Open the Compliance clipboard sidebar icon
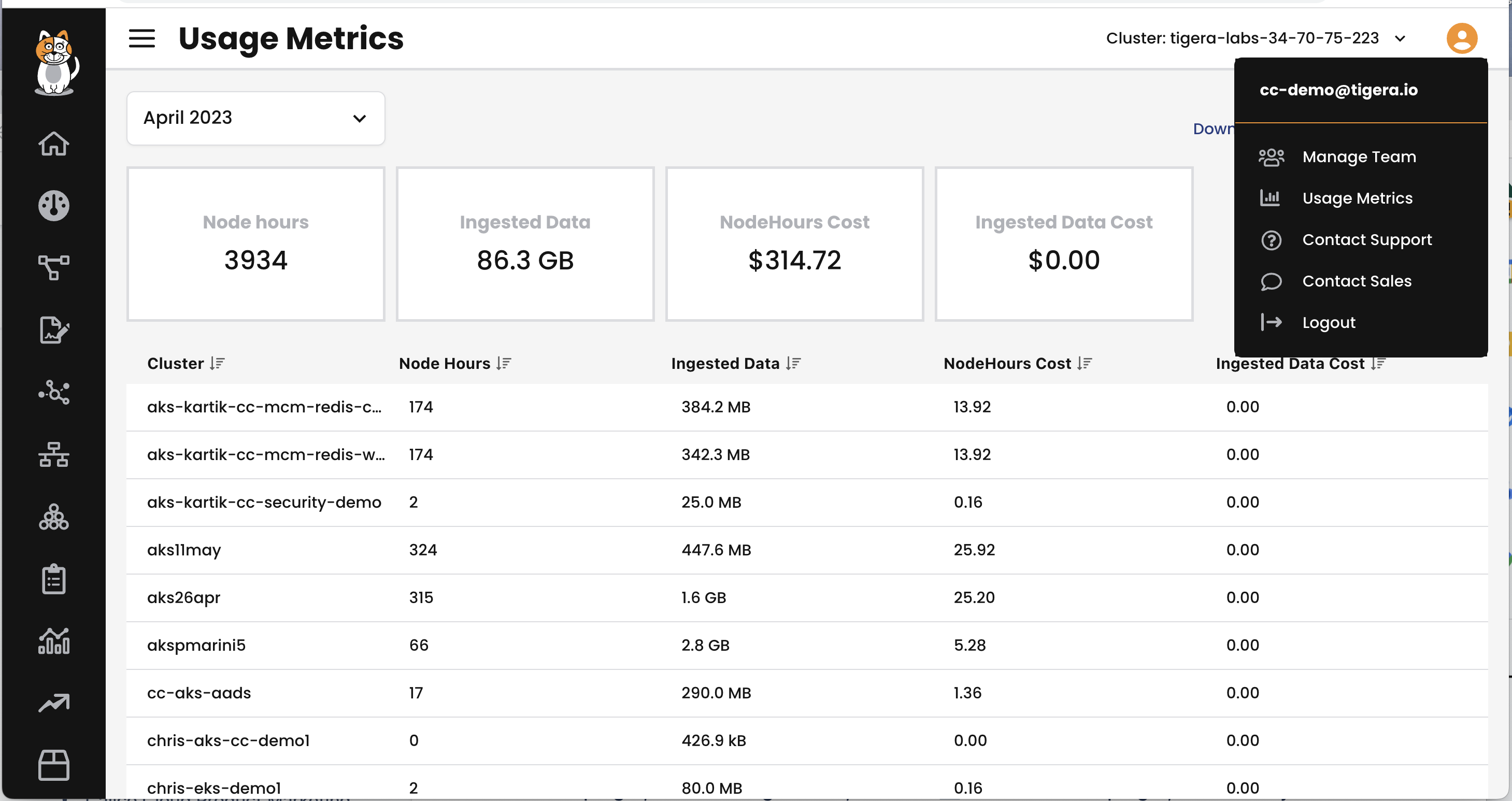 (54, 579)
